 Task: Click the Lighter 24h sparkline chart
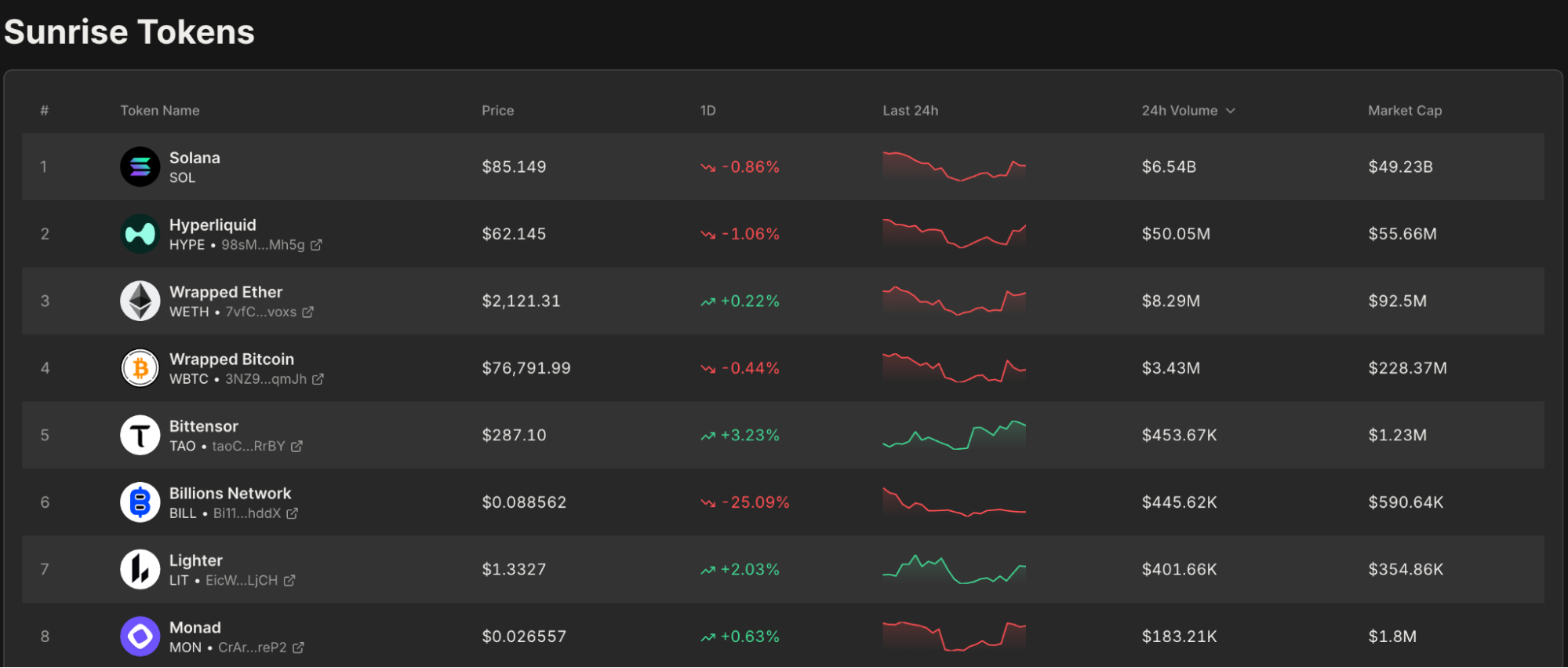click(x=954, y=569)
